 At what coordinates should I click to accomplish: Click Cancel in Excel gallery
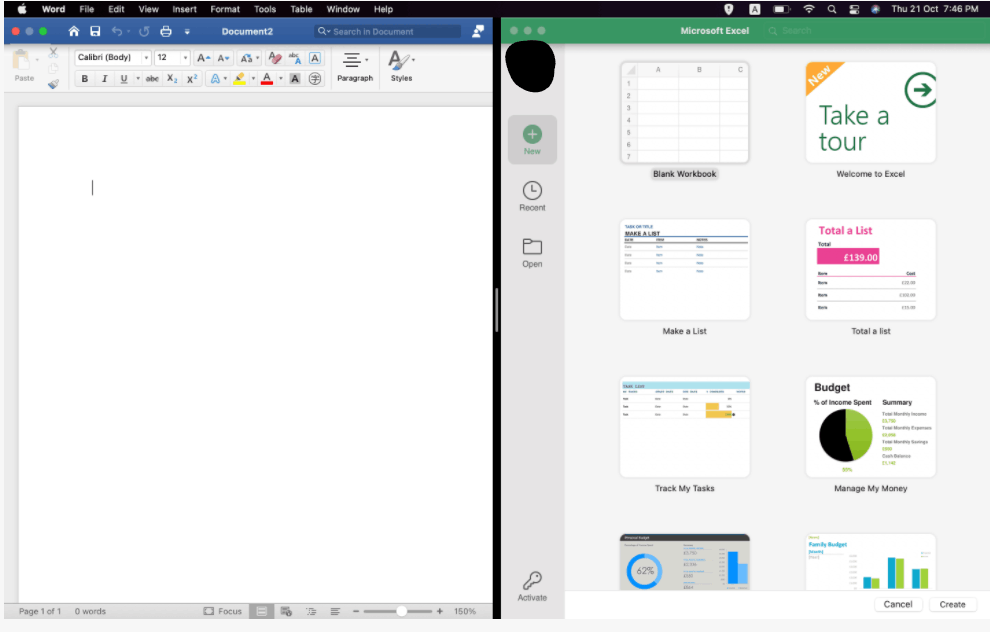click(898, 604)
